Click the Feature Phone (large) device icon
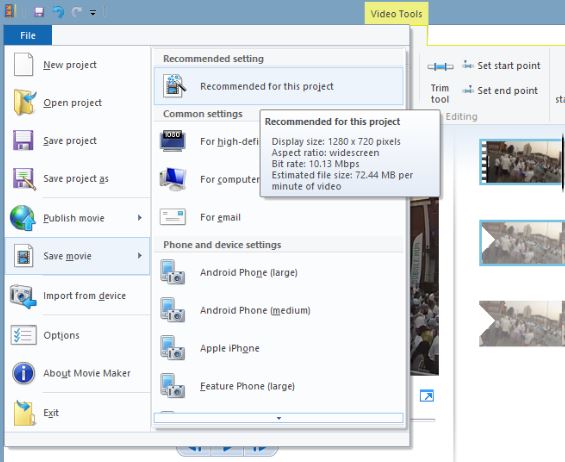The height and width of the screenshot is (462, 565). pos(173,386)
